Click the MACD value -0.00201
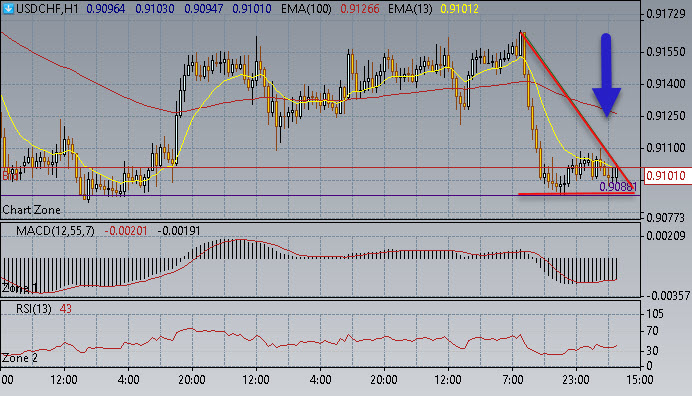Viewport: 692px width, 396px height. 126,231
